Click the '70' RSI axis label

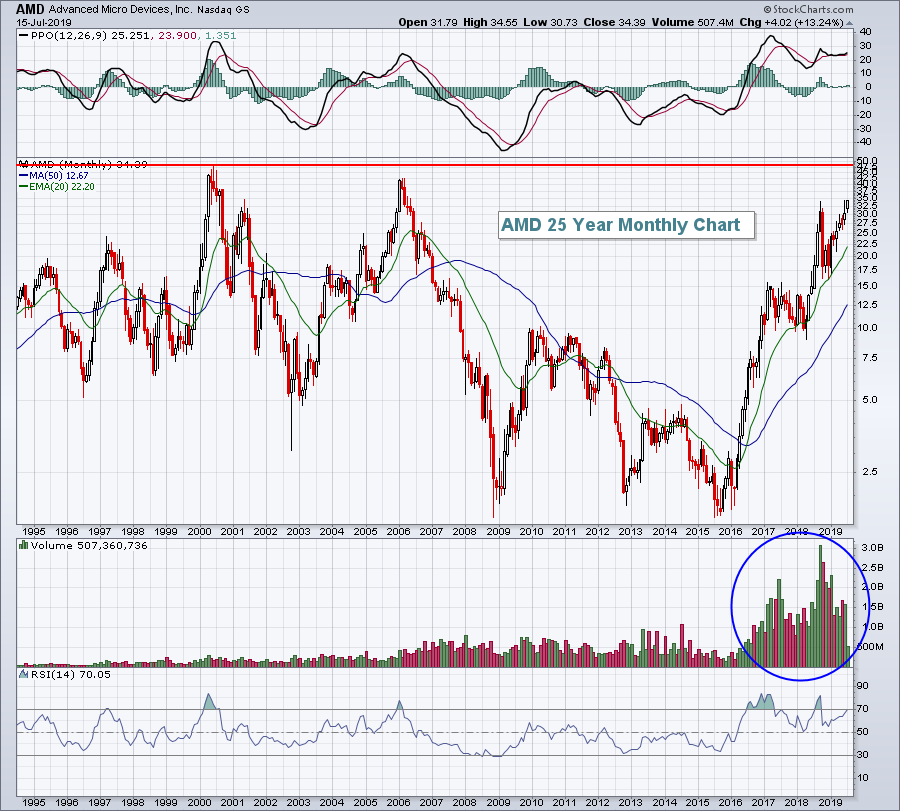click(863, 709)
